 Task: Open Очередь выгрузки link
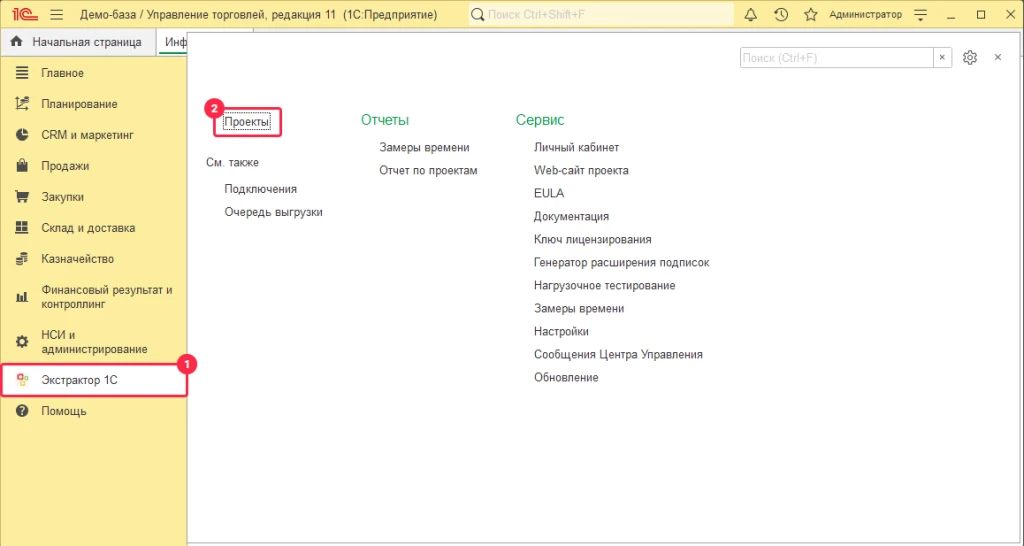(x=273, y=212)
